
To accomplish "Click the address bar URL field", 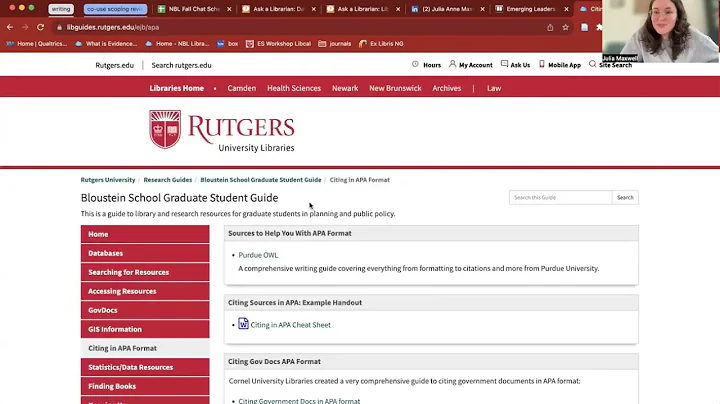I will point(298,28).
